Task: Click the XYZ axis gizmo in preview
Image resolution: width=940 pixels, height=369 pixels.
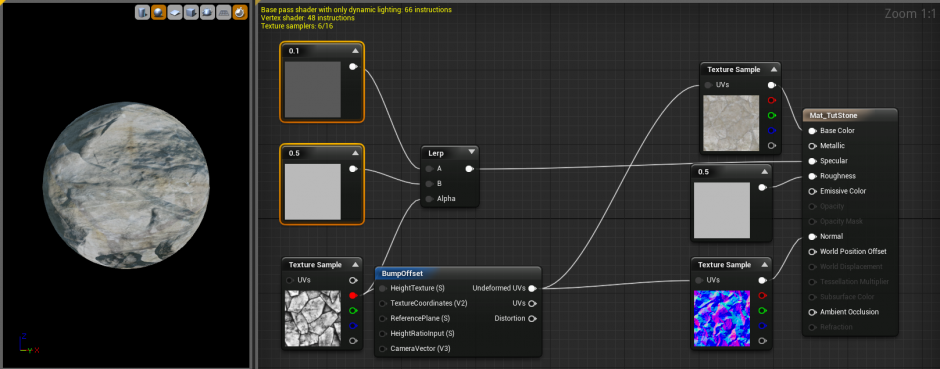Action: tap(28, 343)
